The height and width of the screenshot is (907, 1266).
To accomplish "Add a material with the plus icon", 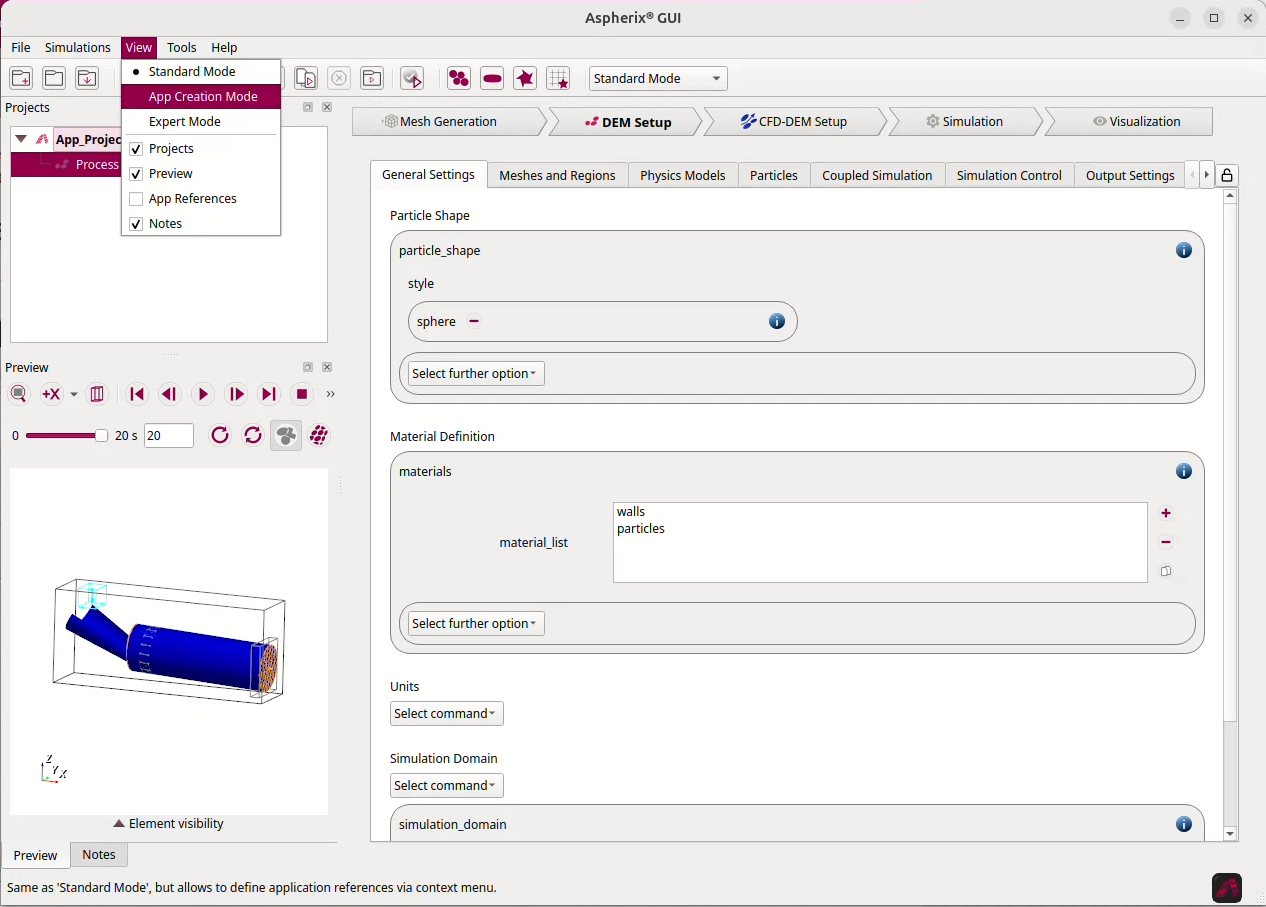I will (x=1166, y=513).
